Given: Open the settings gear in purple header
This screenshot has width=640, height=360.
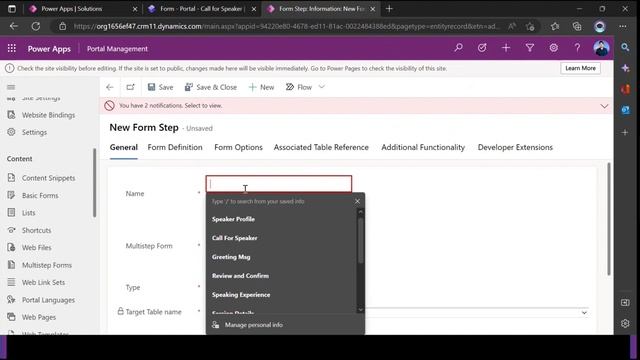Looking at the screenshot, I should pos(553,48).
